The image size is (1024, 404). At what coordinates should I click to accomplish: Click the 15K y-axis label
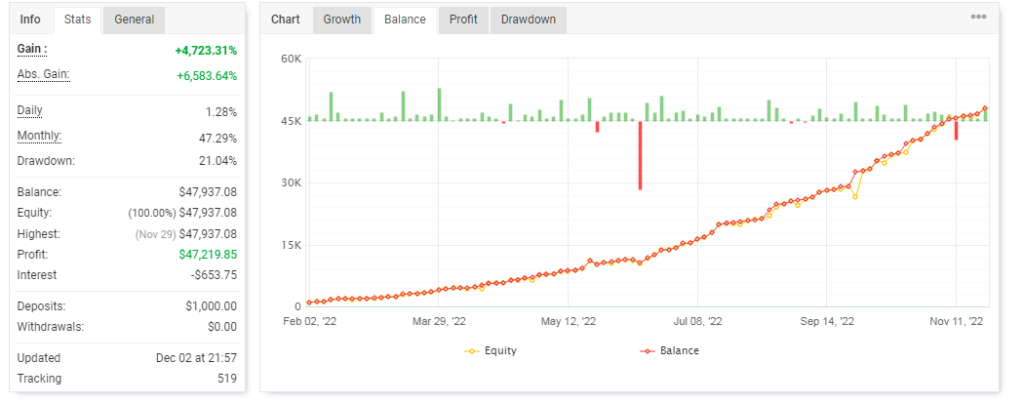point(290,245)
